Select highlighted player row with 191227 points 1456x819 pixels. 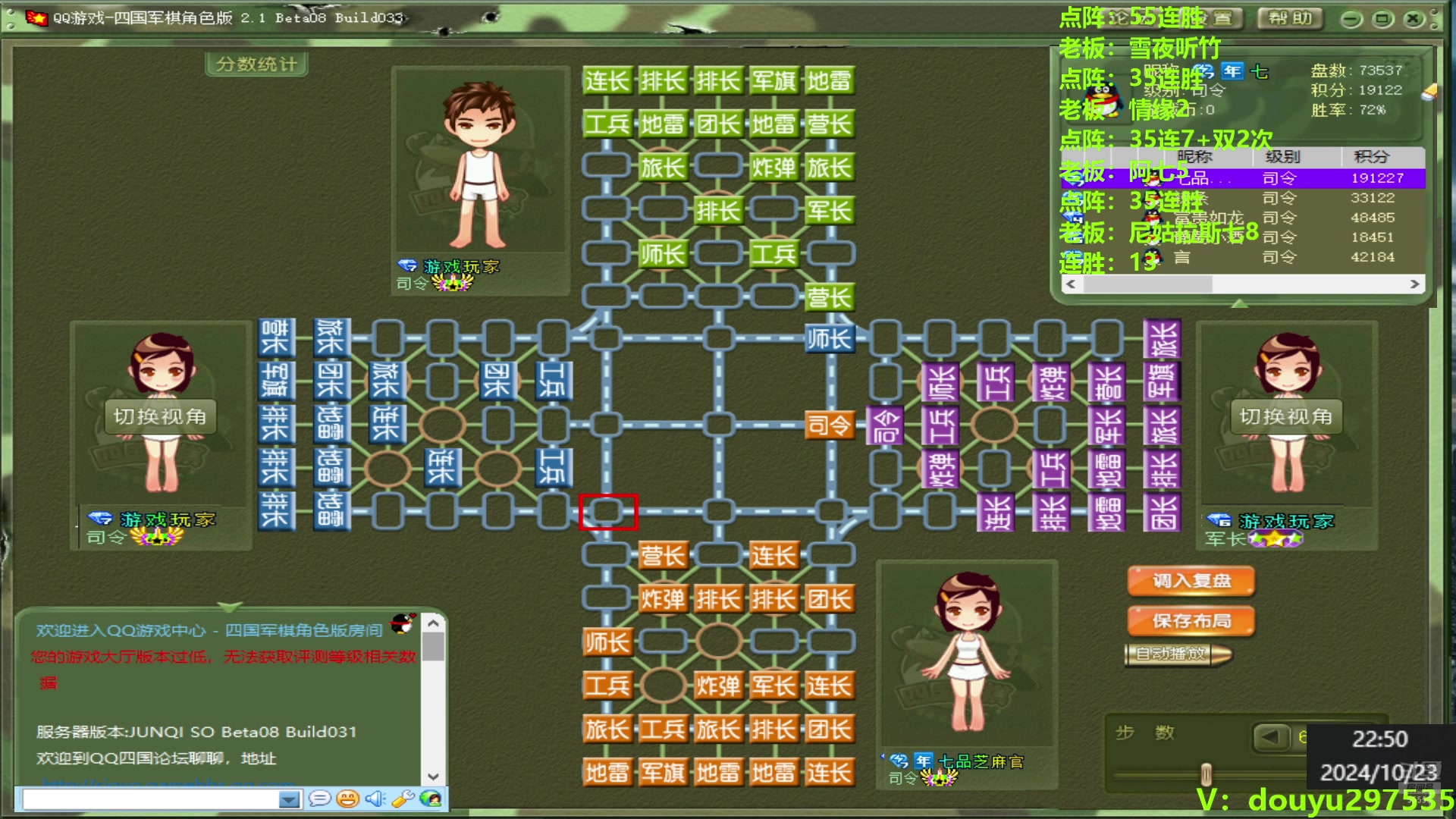tap(1243, 178)
